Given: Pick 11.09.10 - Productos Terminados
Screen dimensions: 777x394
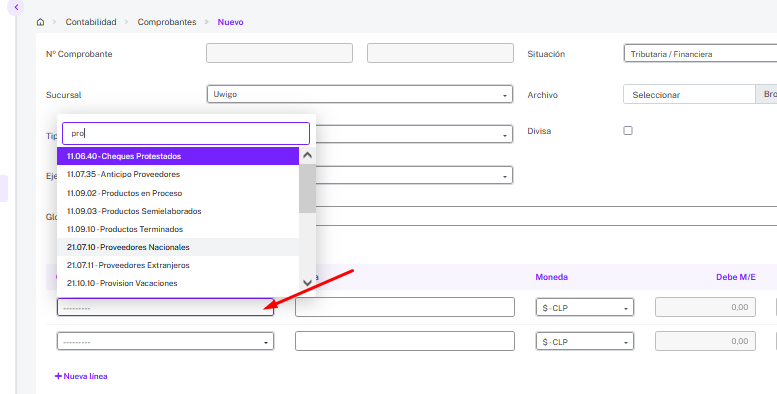Looking at the screenshot, I should point(178,229).
